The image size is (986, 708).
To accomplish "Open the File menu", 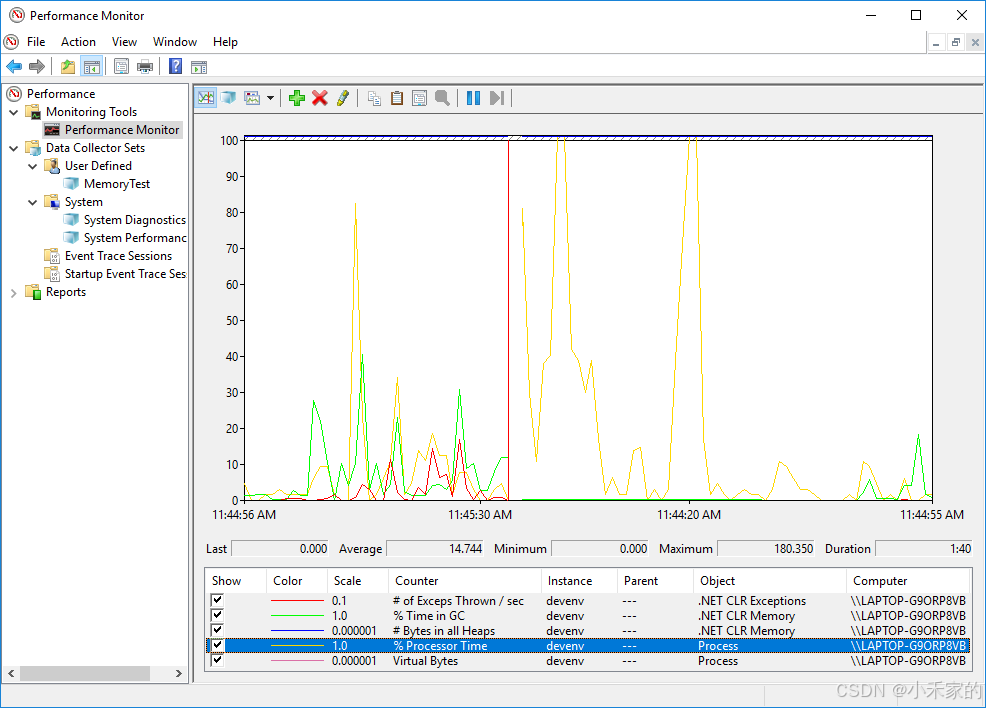I will pos(36,42).
